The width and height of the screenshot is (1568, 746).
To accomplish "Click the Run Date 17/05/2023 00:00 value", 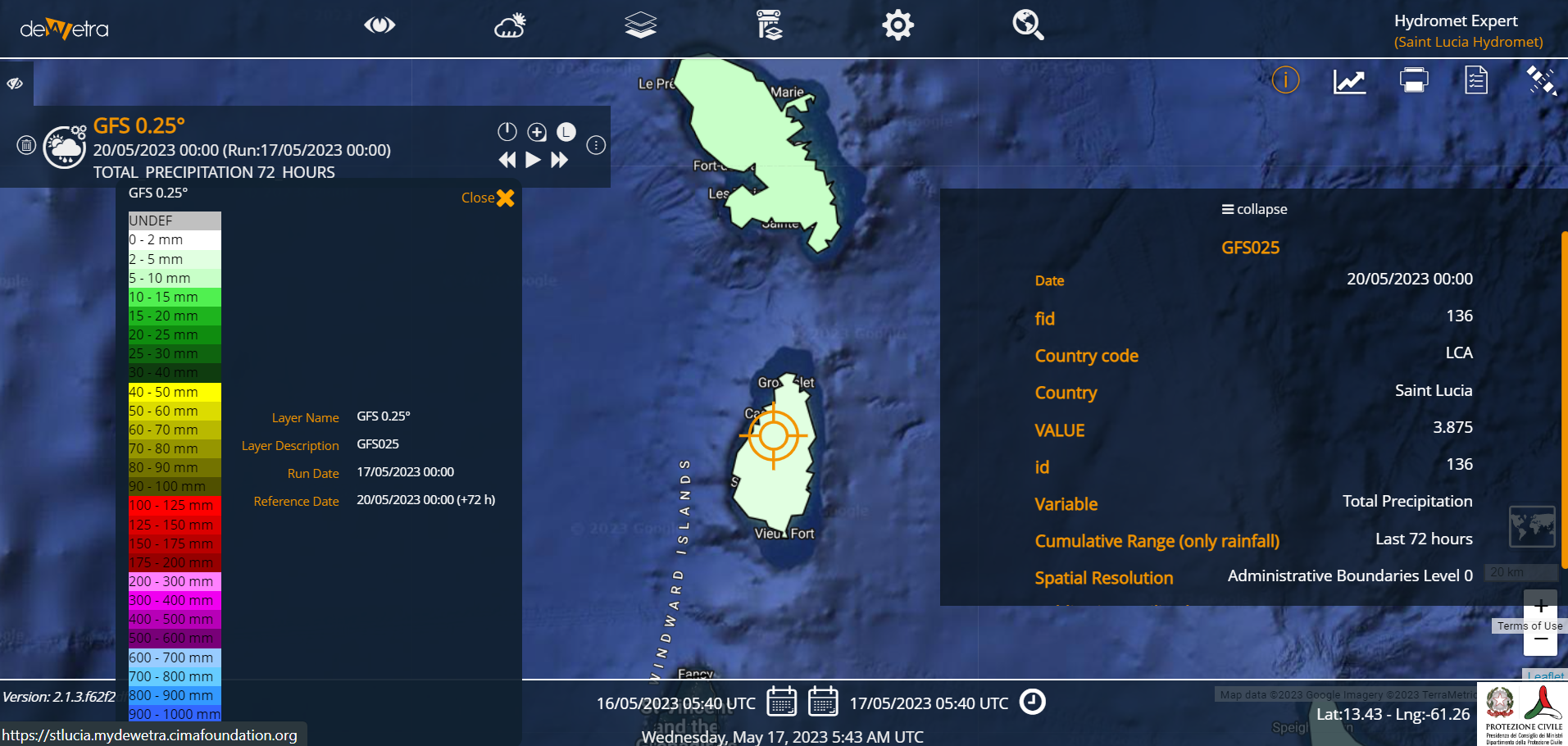I will point(405,471).
